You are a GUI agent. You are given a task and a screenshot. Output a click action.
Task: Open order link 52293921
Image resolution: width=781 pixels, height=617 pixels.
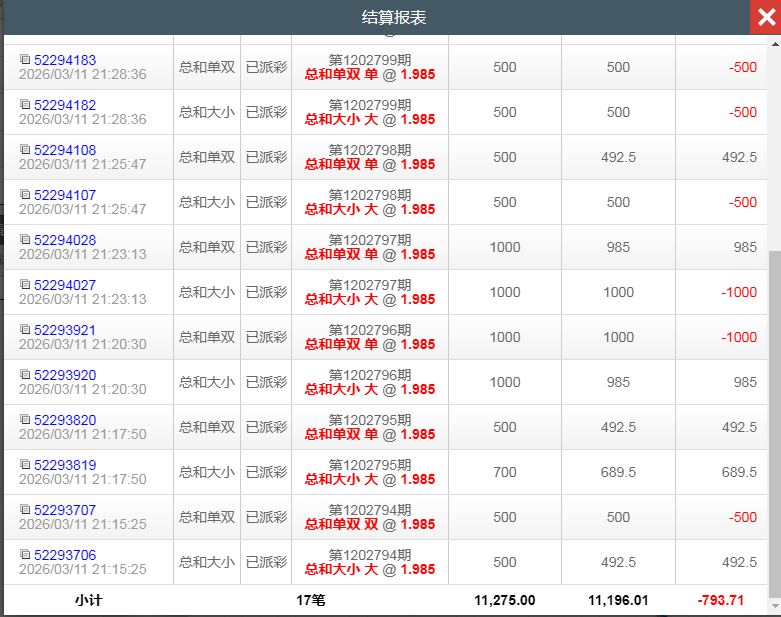[65, 330]
